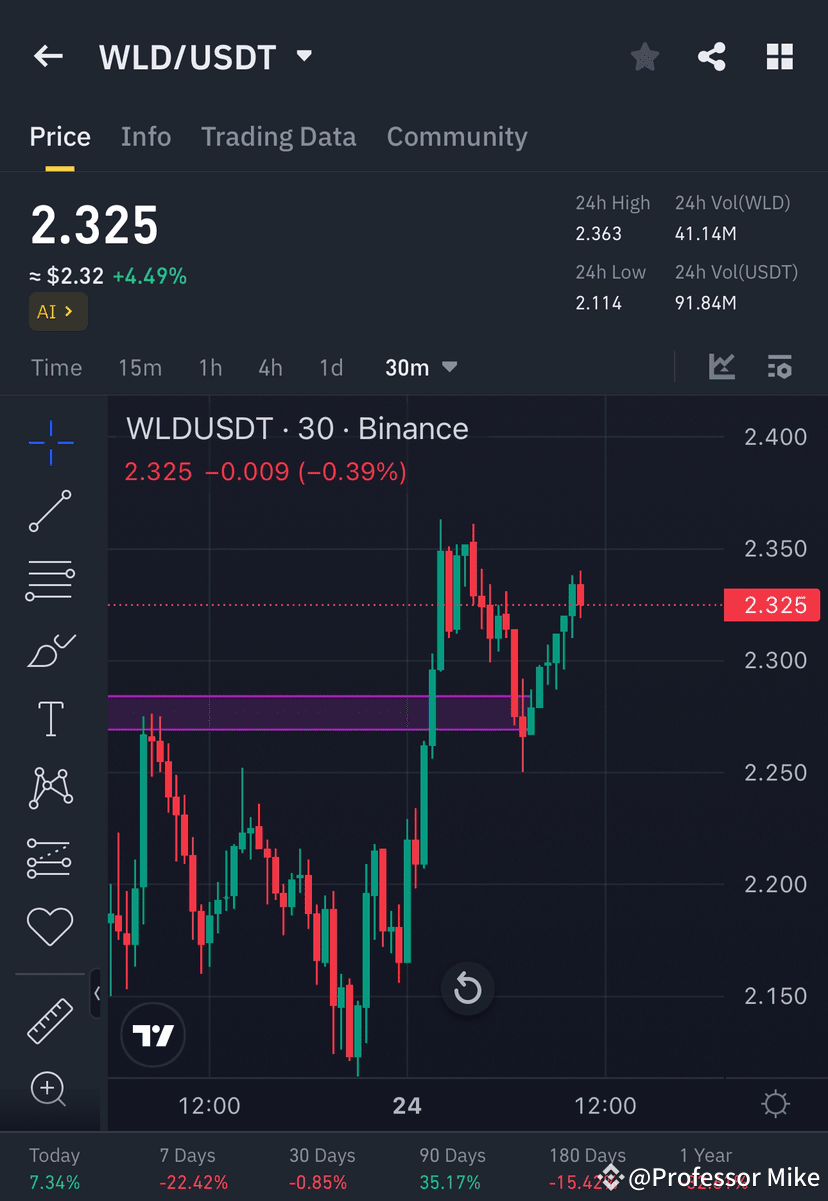Select the brush drawing tool
The image size is (828, 1201).
point(50,650)
